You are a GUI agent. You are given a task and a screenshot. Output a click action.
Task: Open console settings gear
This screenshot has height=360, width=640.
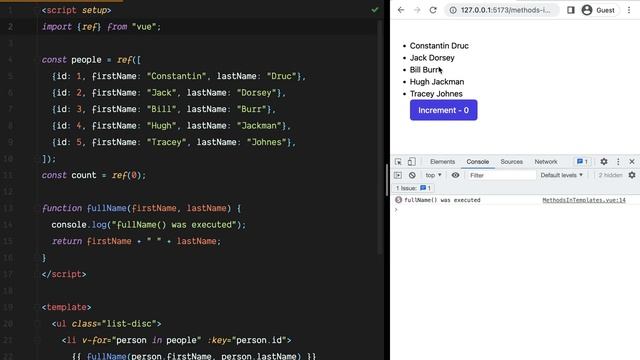(x=632, y=175)
